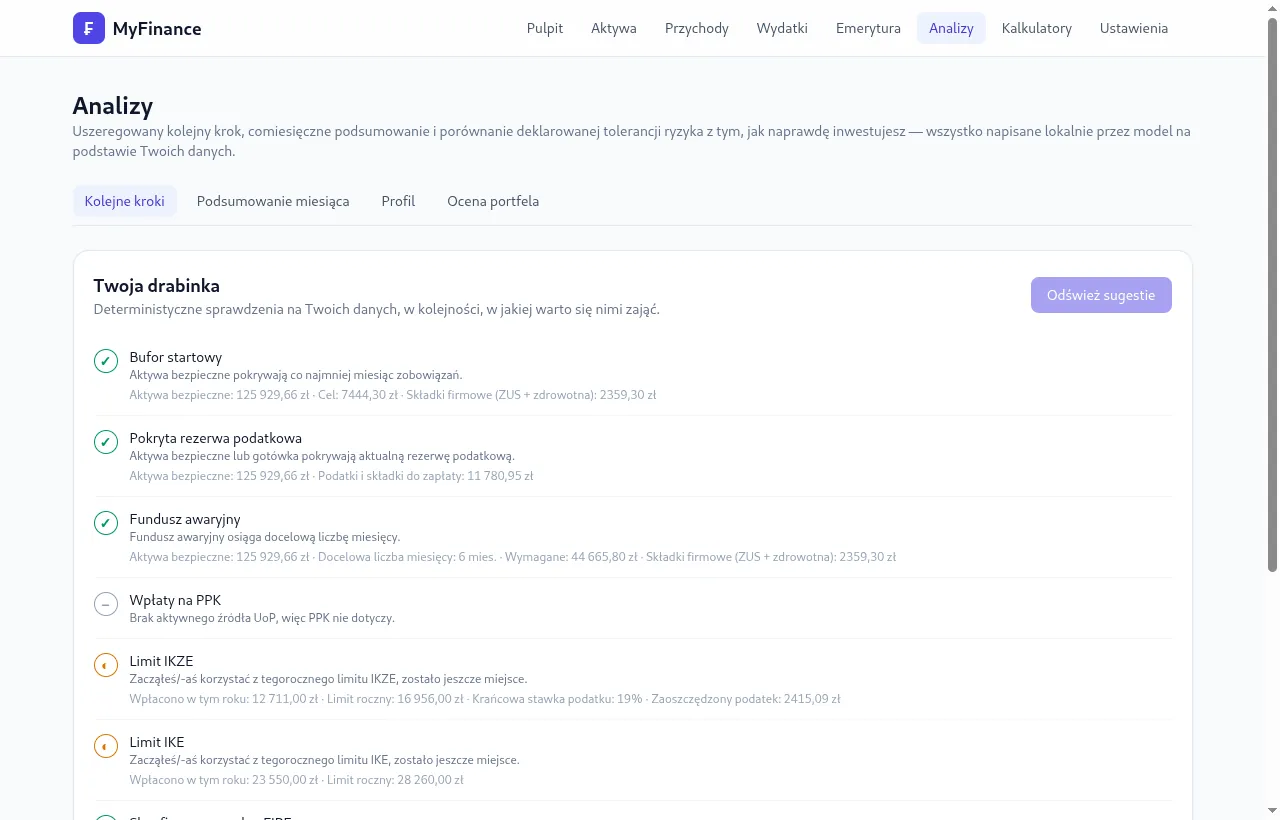1280x820 pixels.
Task: Click the Fundusz awaryjny row title
Action: click(185, 519)
